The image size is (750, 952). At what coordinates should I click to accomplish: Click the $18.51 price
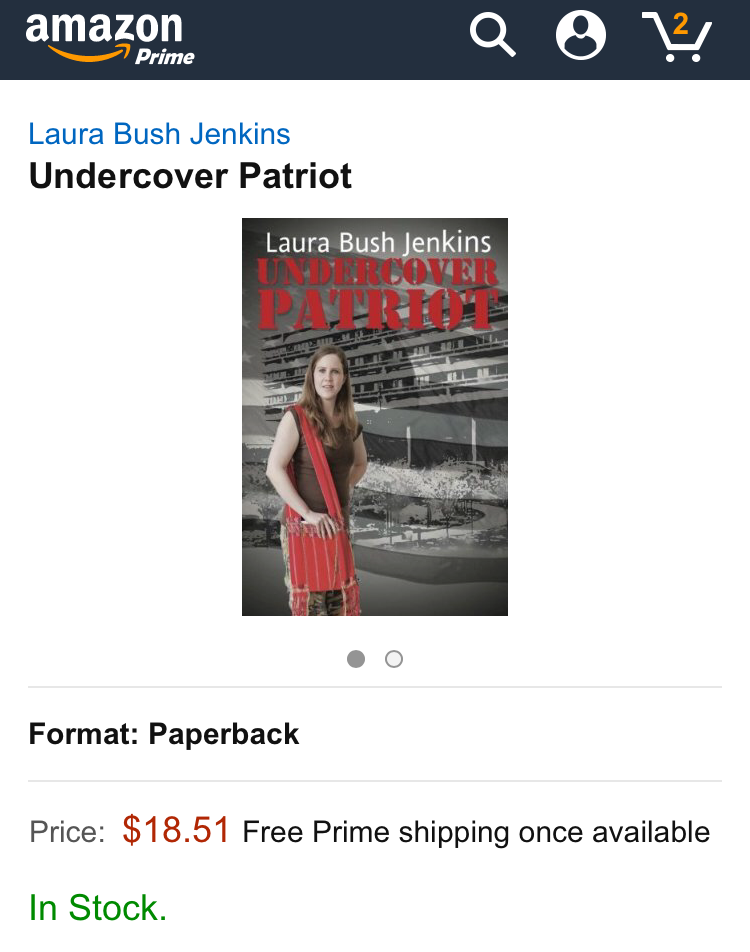click(x=176, y=830)
